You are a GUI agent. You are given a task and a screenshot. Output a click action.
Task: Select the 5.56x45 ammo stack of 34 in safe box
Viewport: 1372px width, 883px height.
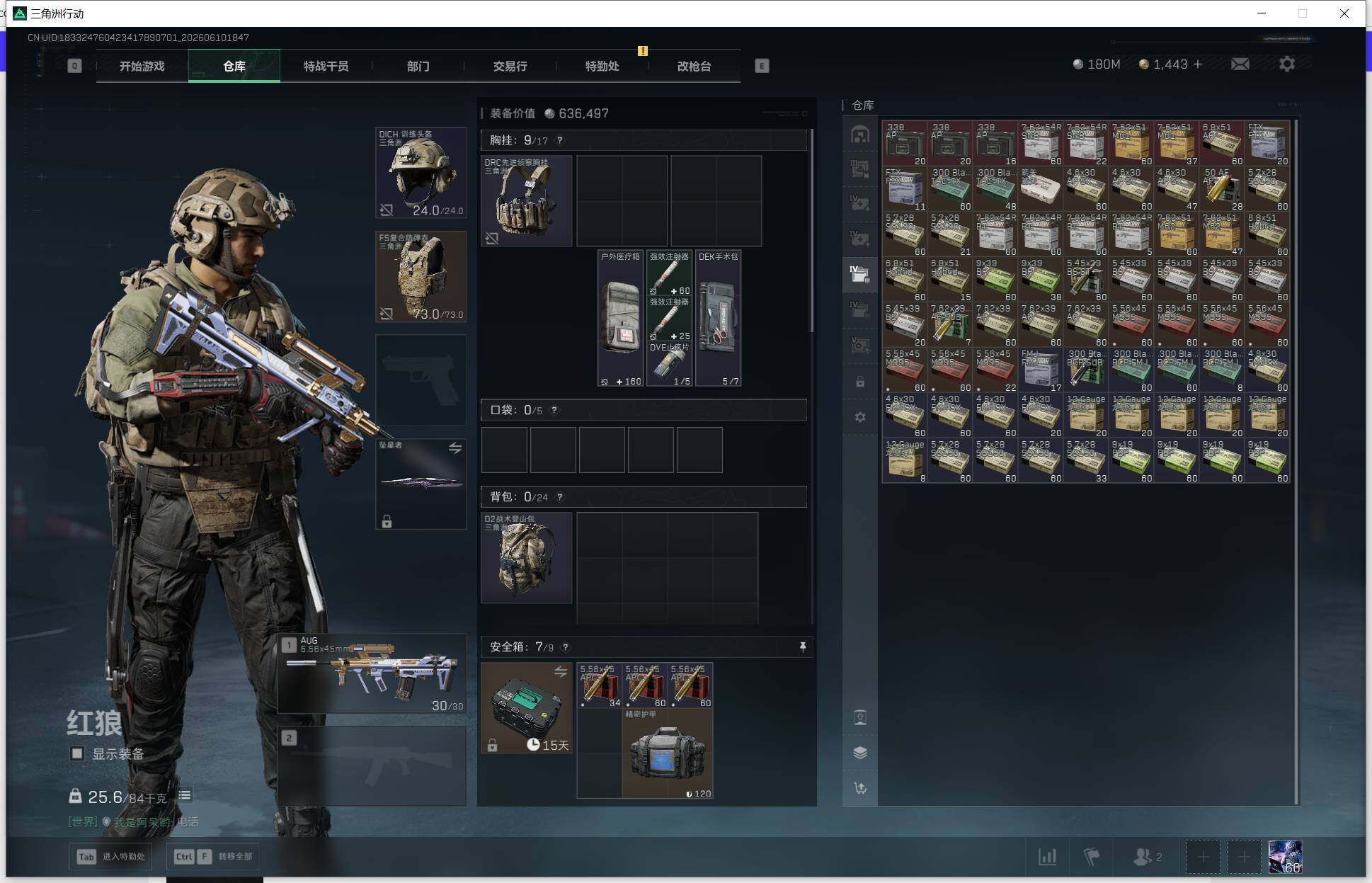(x=600, y=685)
